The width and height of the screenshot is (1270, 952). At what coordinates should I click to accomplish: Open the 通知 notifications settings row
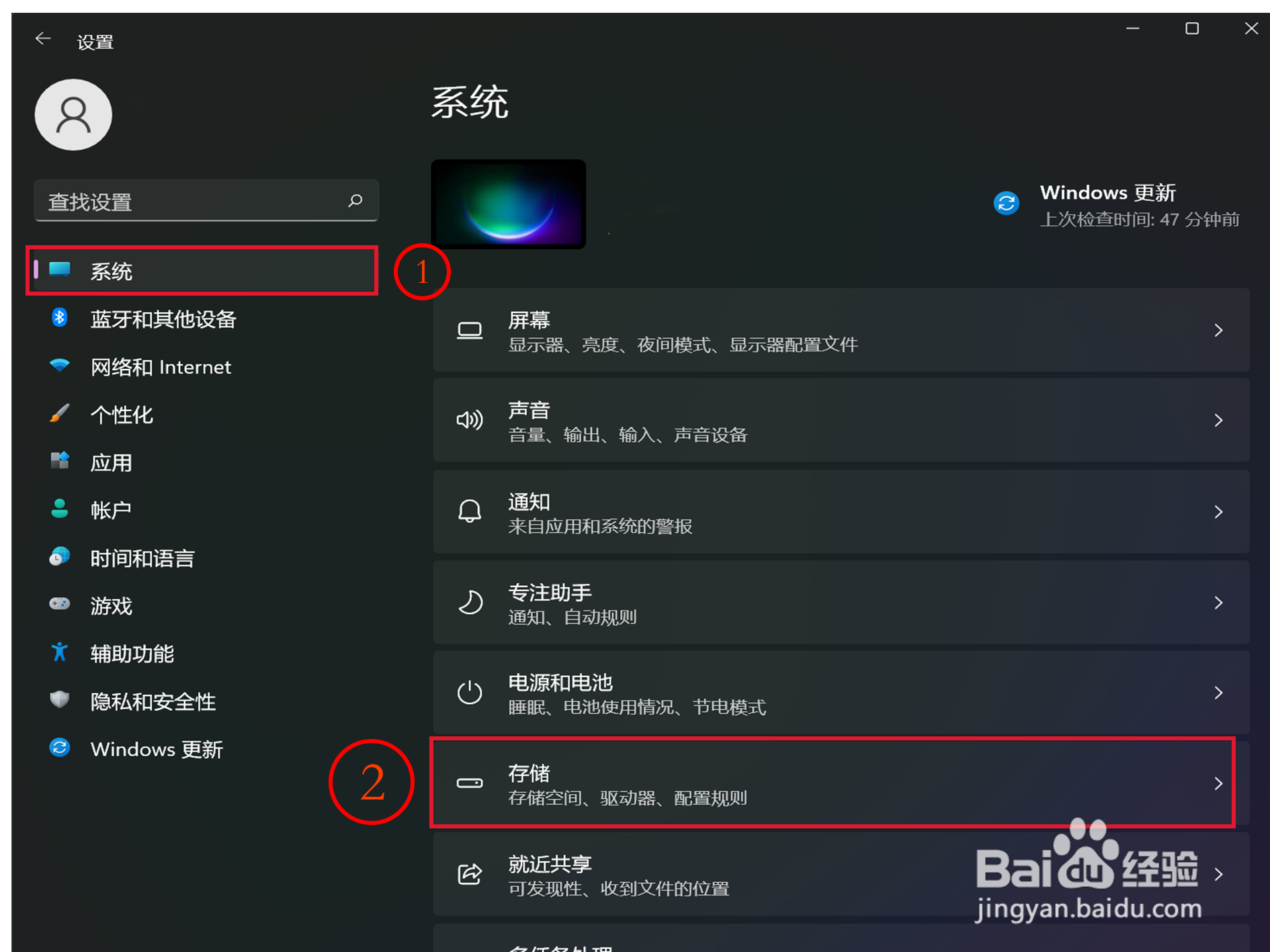click(x=841, y=512)
